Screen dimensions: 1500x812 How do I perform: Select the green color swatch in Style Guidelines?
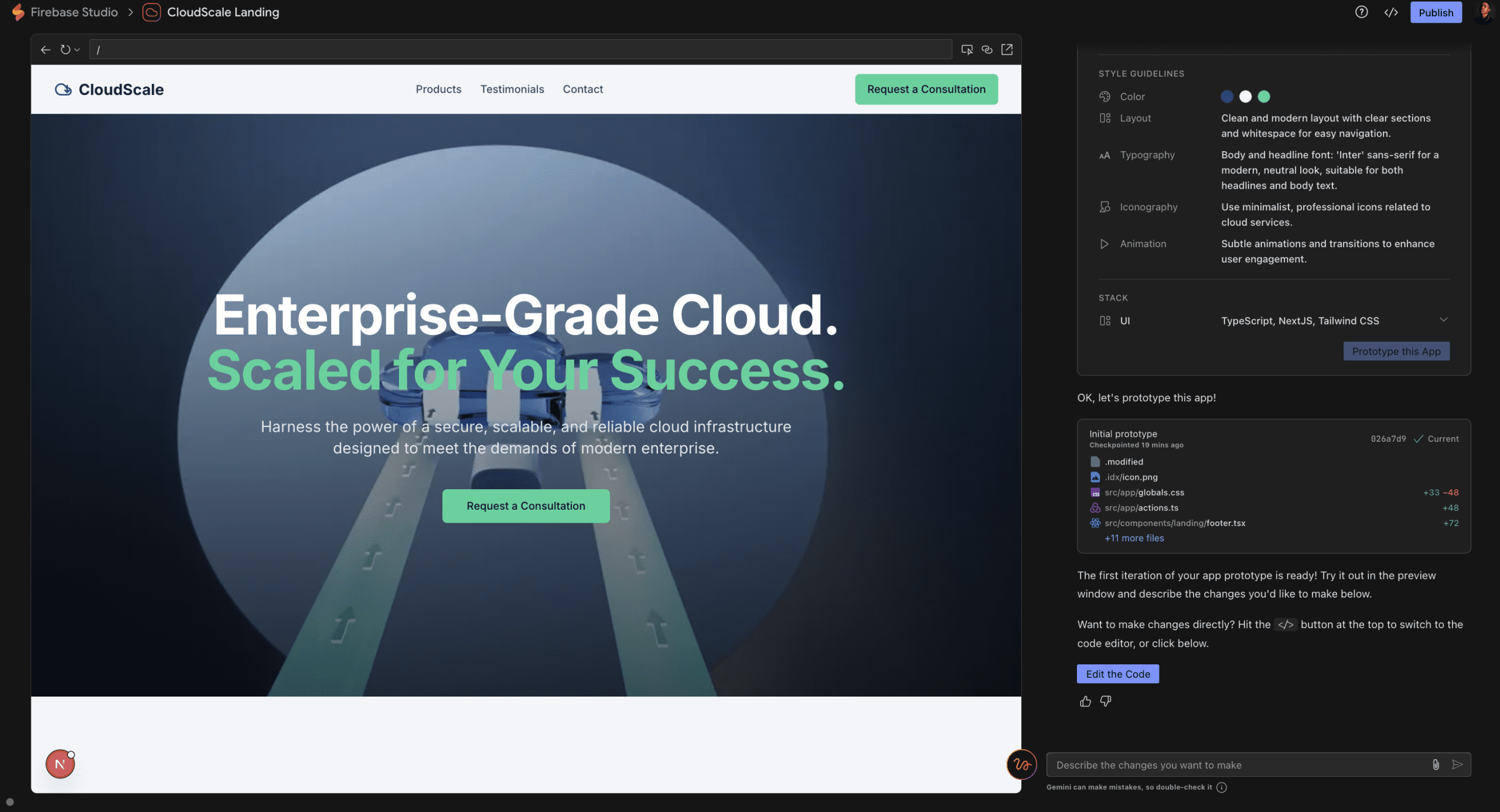(1264, 96)
